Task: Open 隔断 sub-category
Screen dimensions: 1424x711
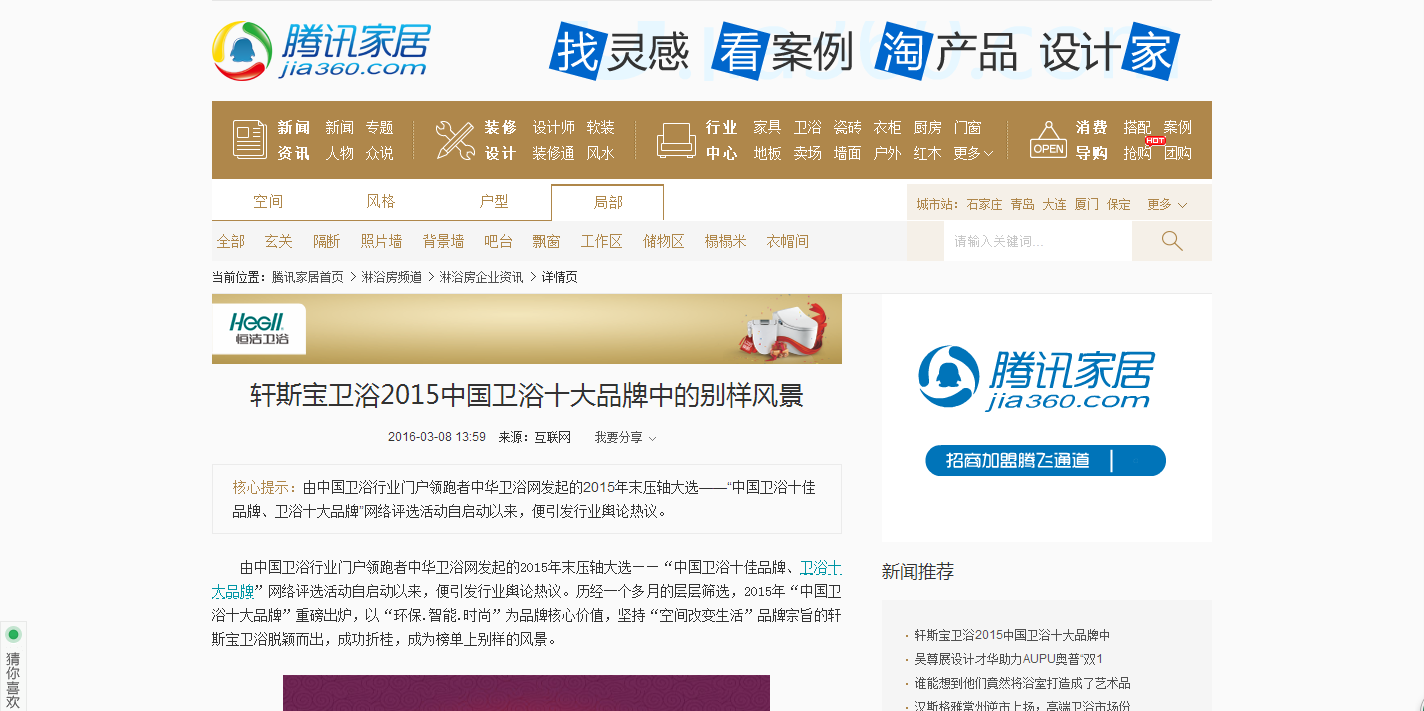Action: click(327, 241)
